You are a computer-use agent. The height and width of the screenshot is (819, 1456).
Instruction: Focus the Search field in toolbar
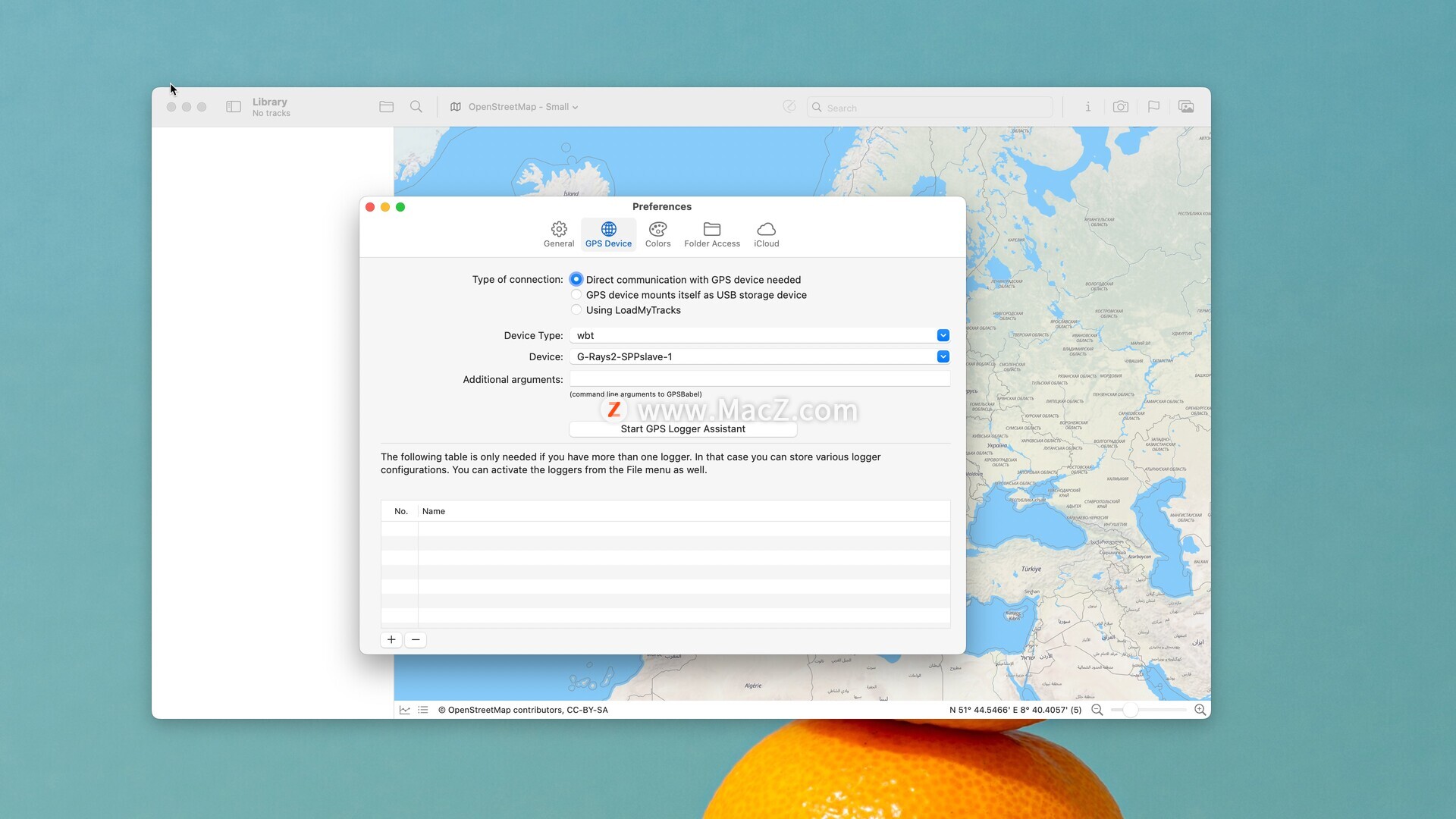tap(930, 108)
